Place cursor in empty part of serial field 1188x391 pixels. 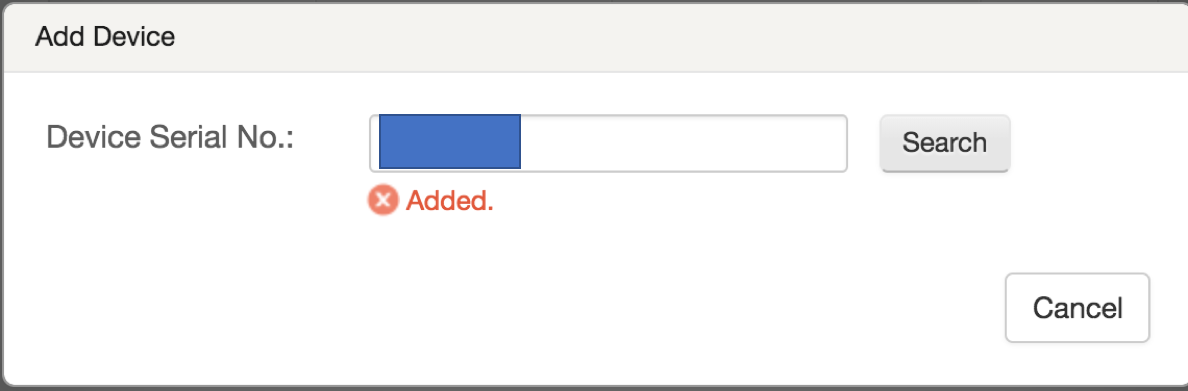pyautogui.click(x=682, y=143)
